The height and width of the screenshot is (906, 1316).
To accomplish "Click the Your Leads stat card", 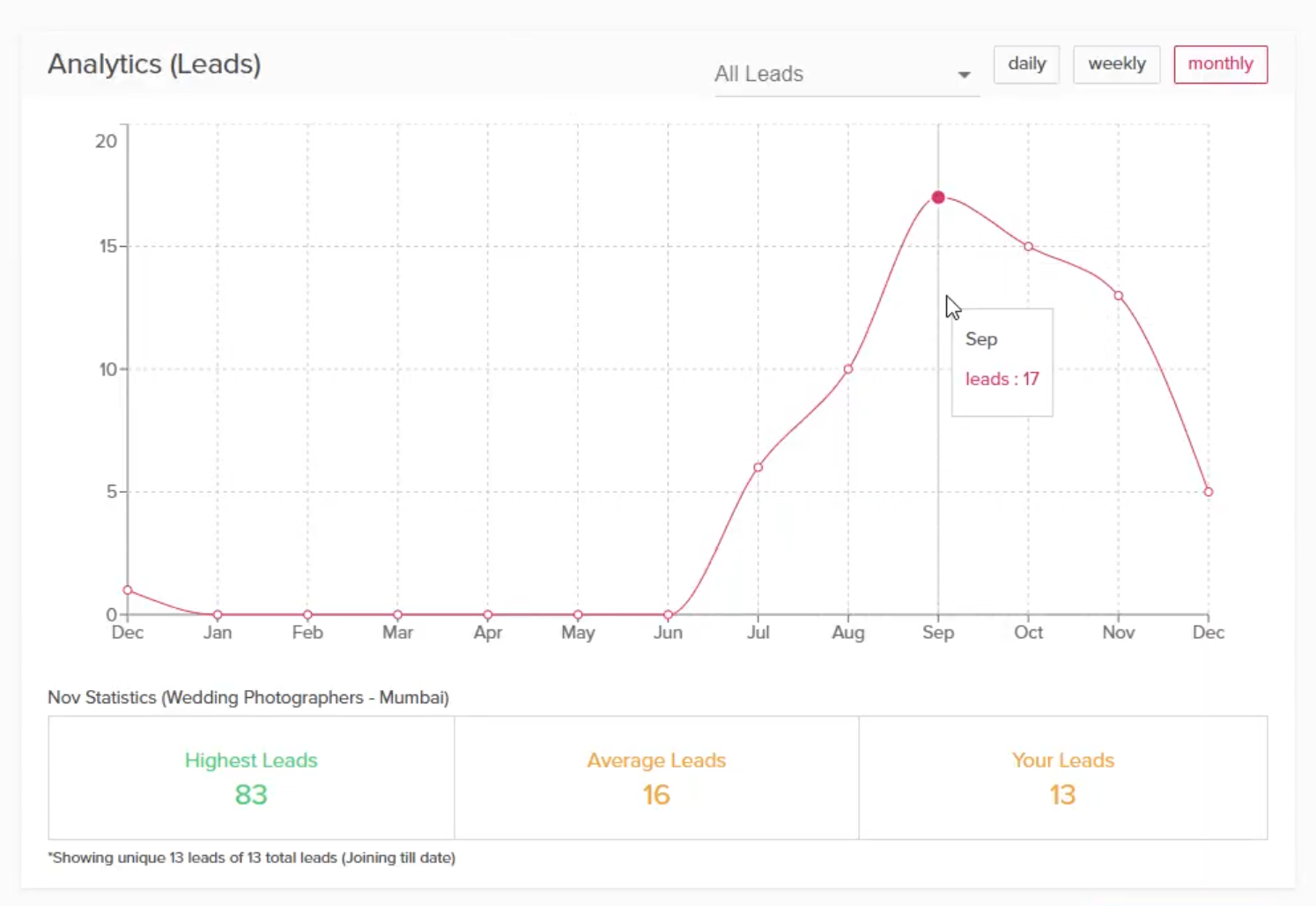I will (x=1062, y=777).
